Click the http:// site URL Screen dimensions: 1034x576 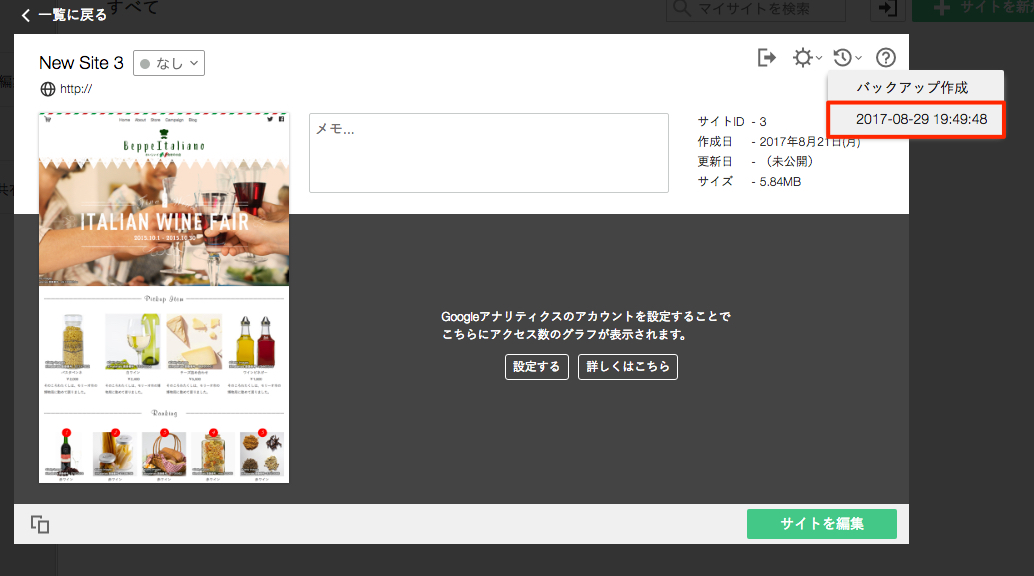click(x=76, y=89)
